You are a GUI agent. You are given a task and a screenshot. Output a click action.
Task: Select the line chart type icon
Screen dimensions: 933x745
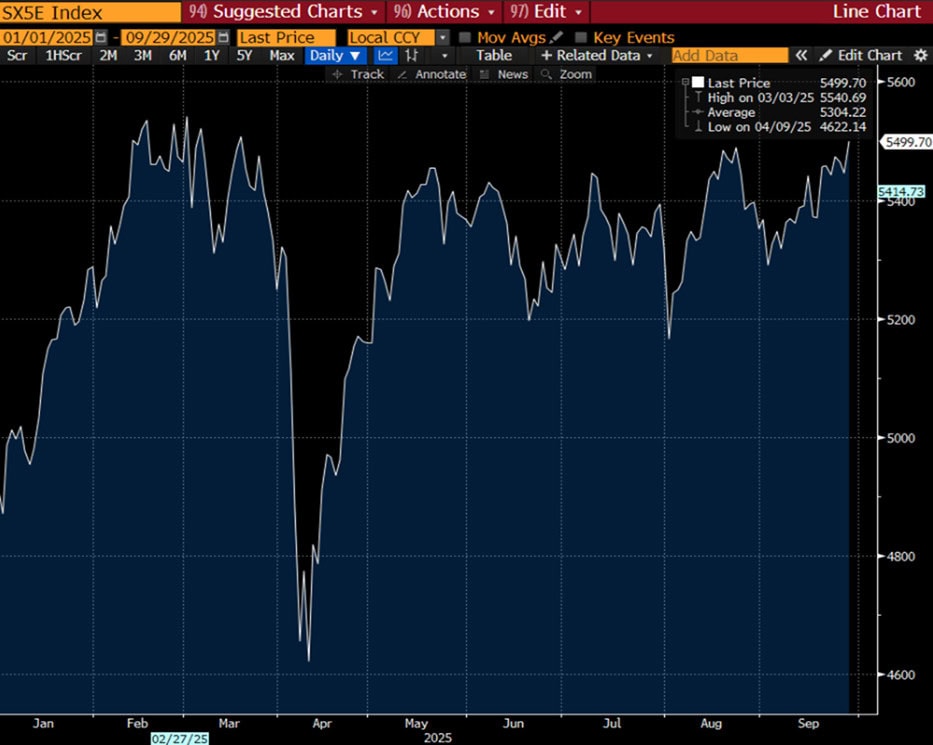pyautogui.click(x=385, y=56)
